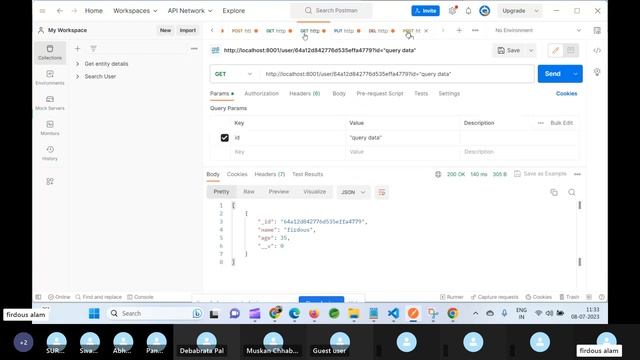
Task: Open the Collections sidebar panel
Action: point(50,53)
